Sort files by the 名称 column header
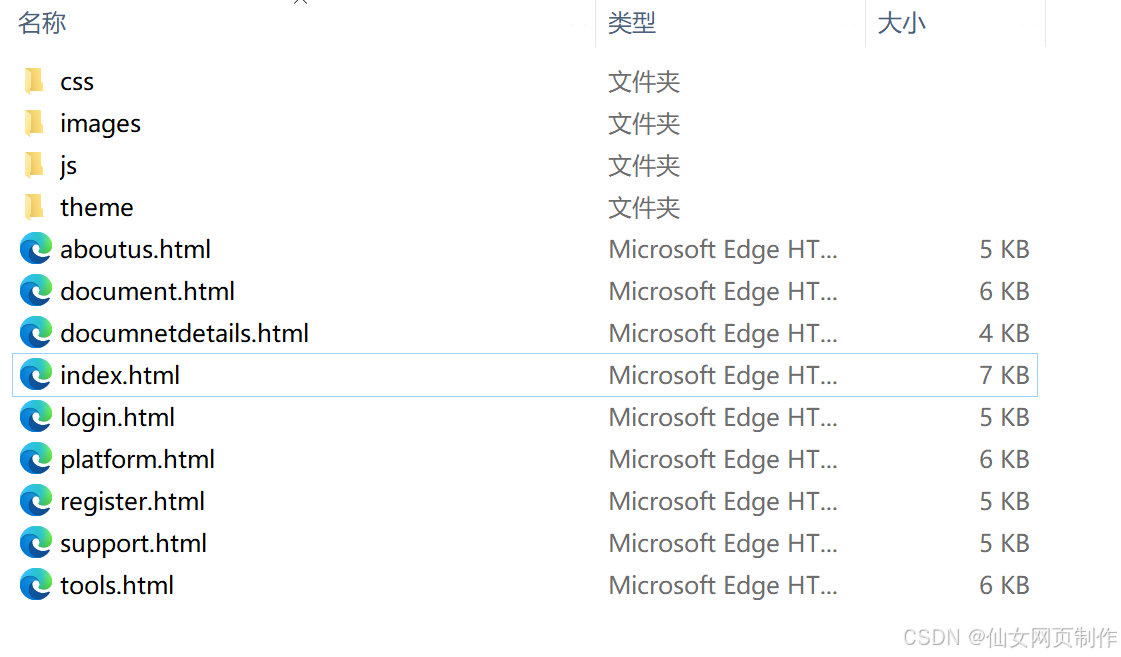This screenshot has height=657, width=1121. 42,22
